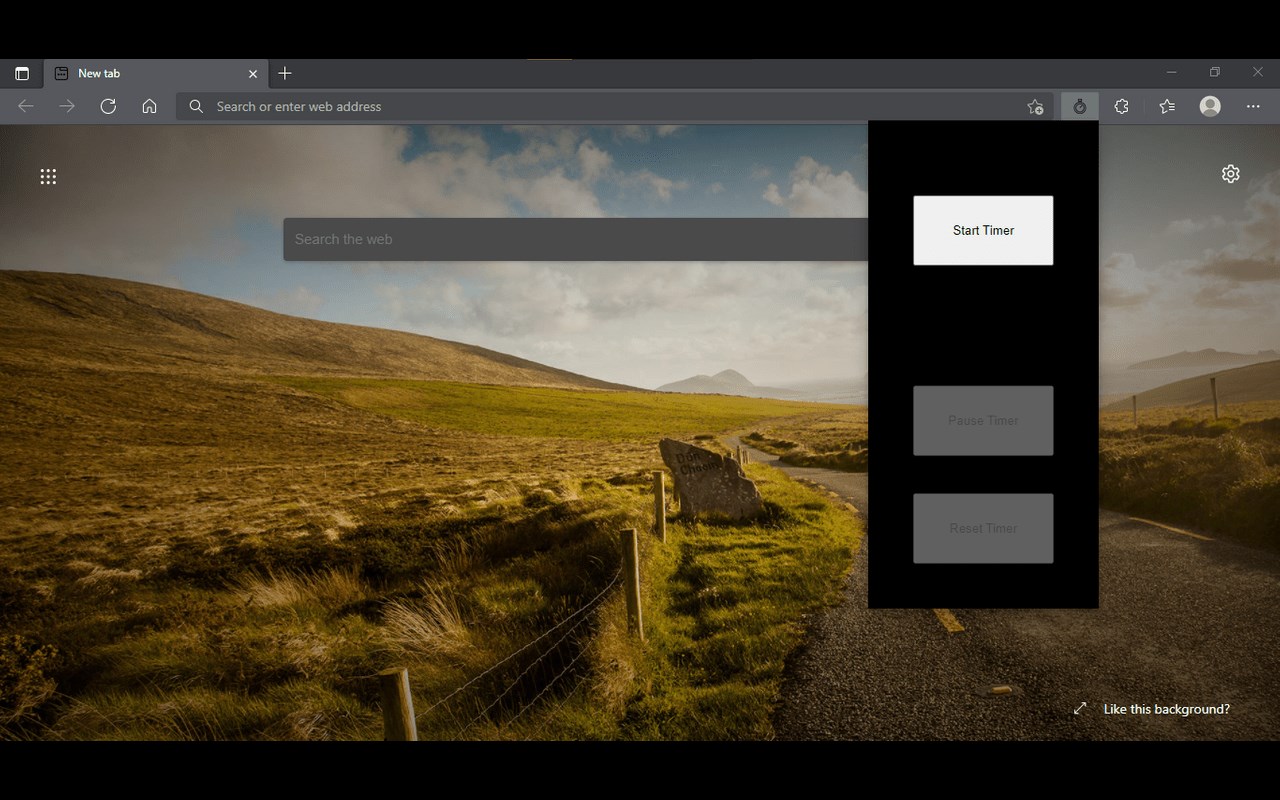
Task: Restore down the browser window
Action: pos(1214,72)
